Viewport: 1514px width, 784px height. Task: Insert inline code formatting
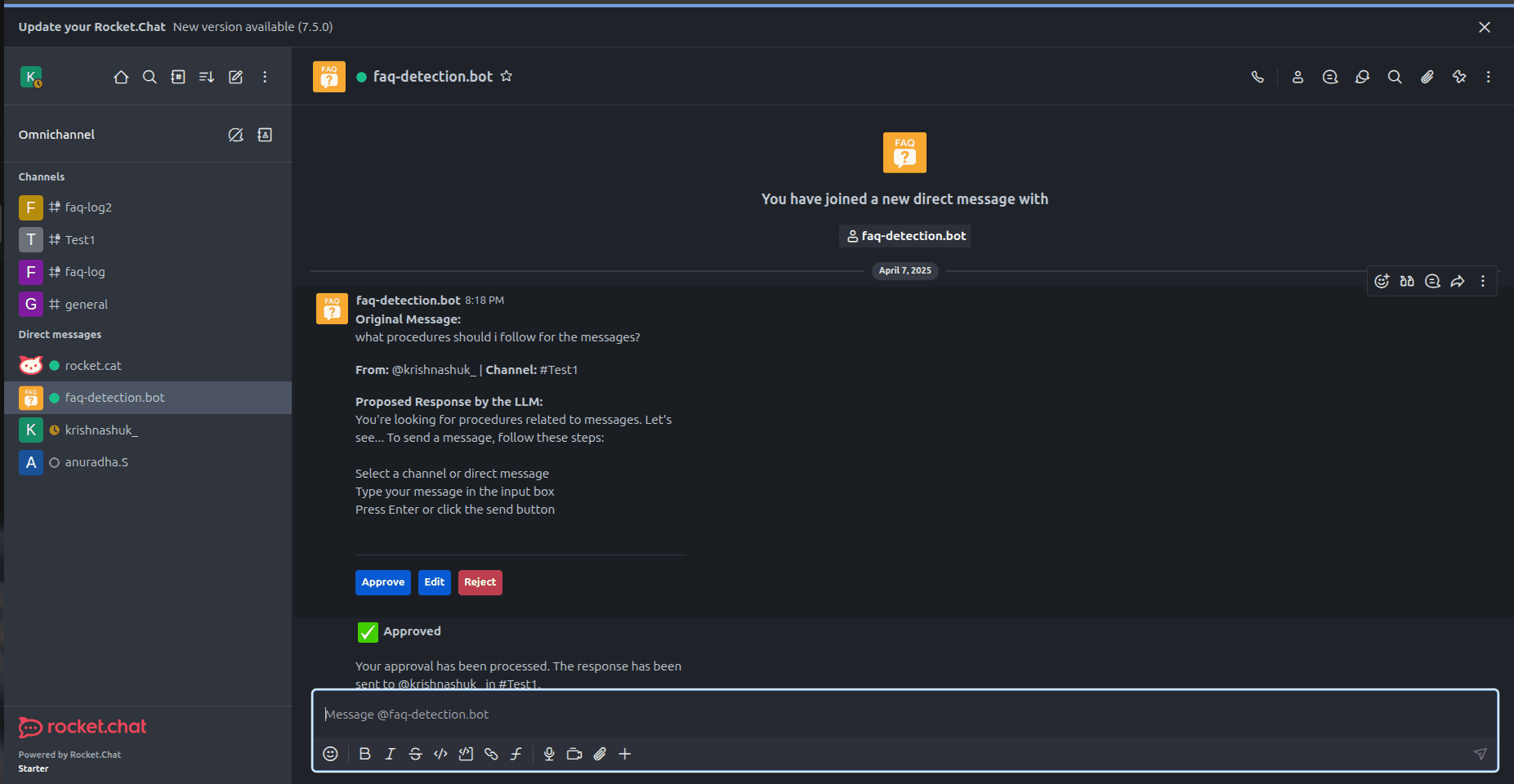[440, 754]
